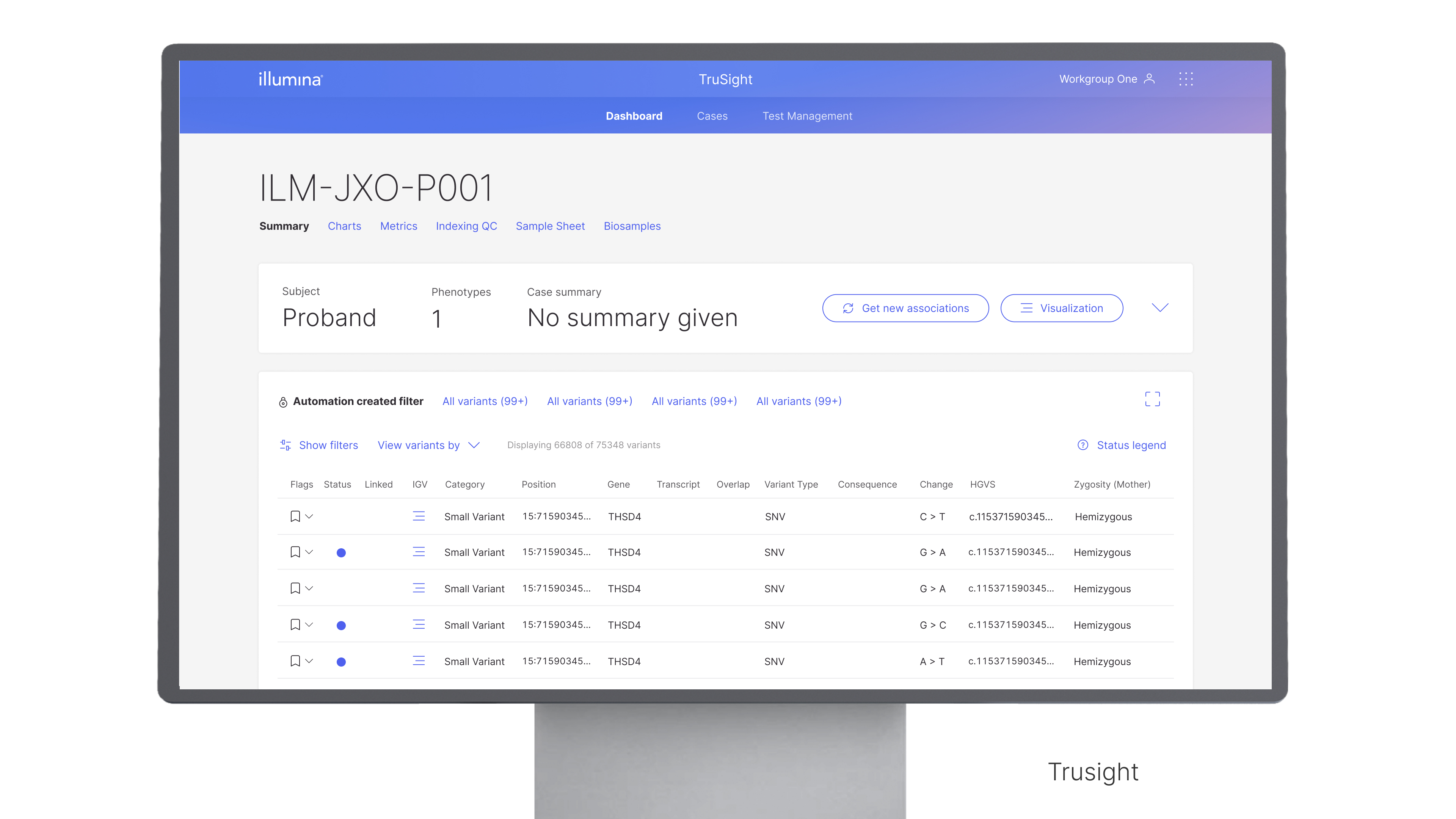Click the Position column header
This screenshot has width=1456, height=819.
tap(538, 485)
